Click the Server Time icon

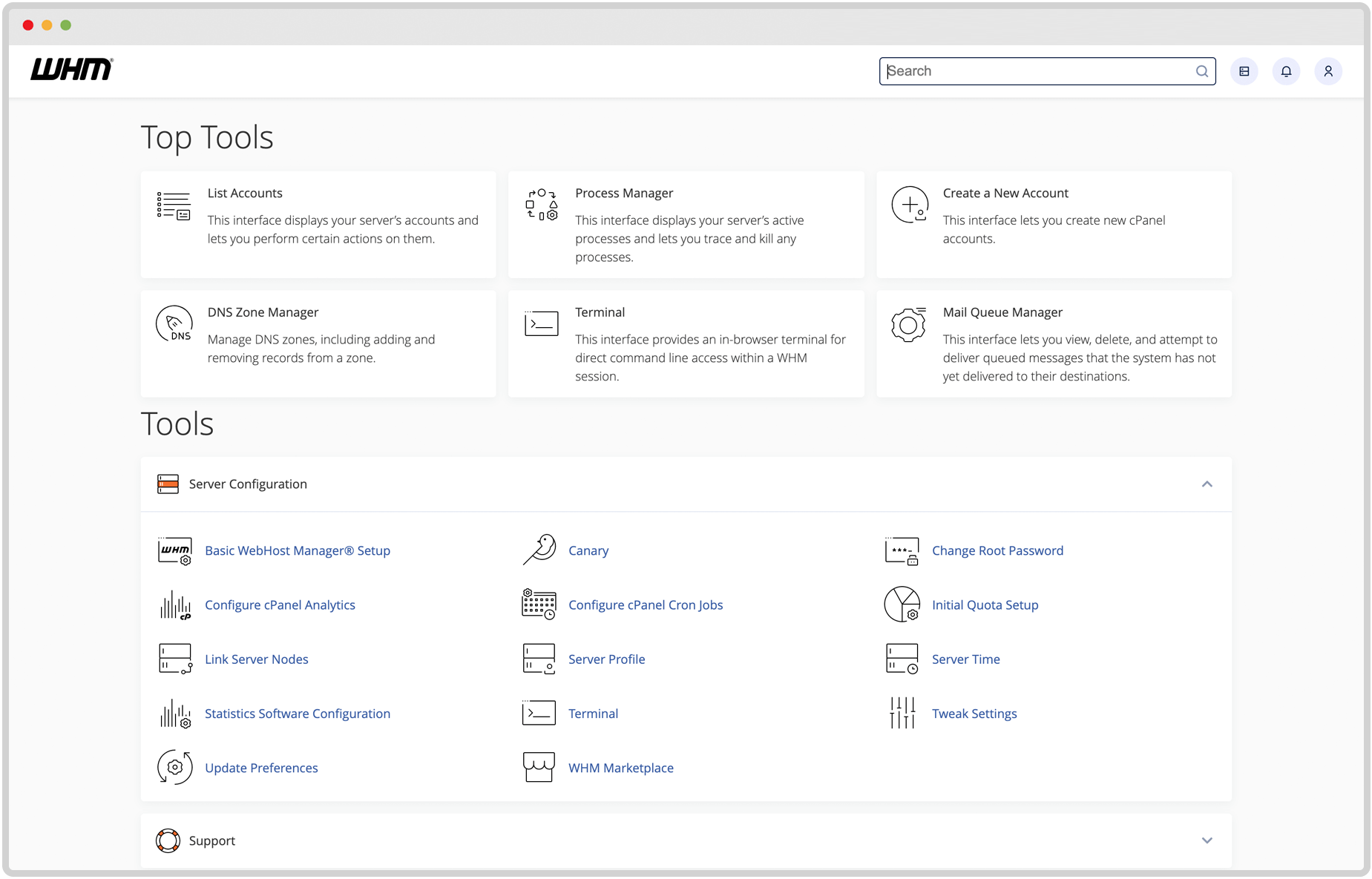tap(902, 659)
